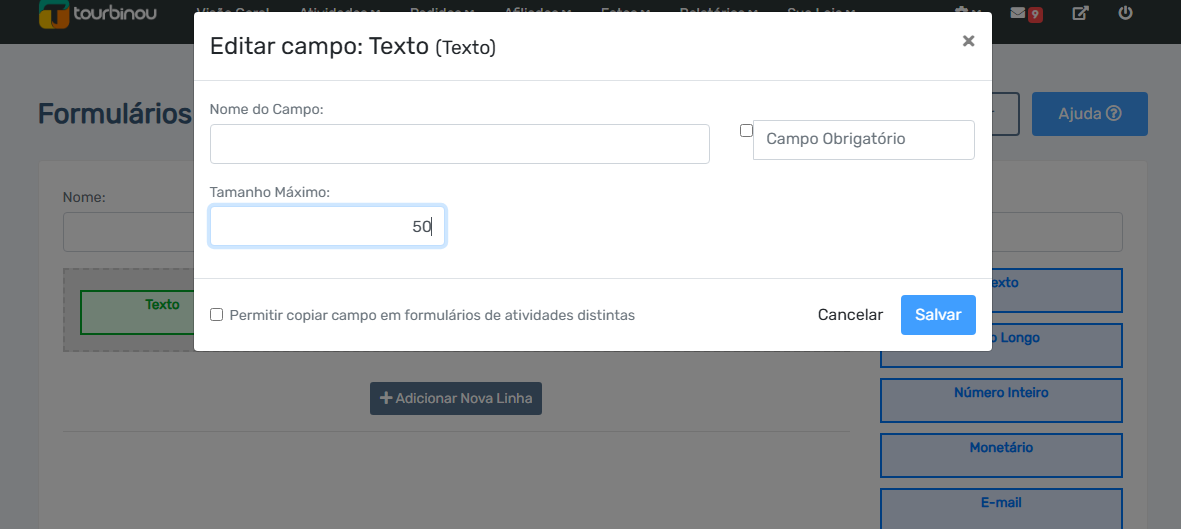Open the Sua Loja menu

821,11
